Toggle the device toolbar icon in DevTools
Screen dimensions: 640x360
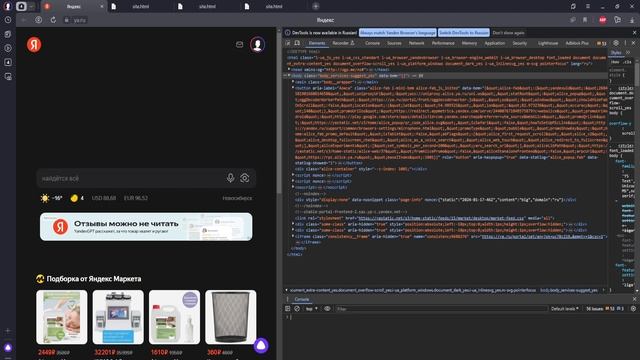click(x=297, y=43)
